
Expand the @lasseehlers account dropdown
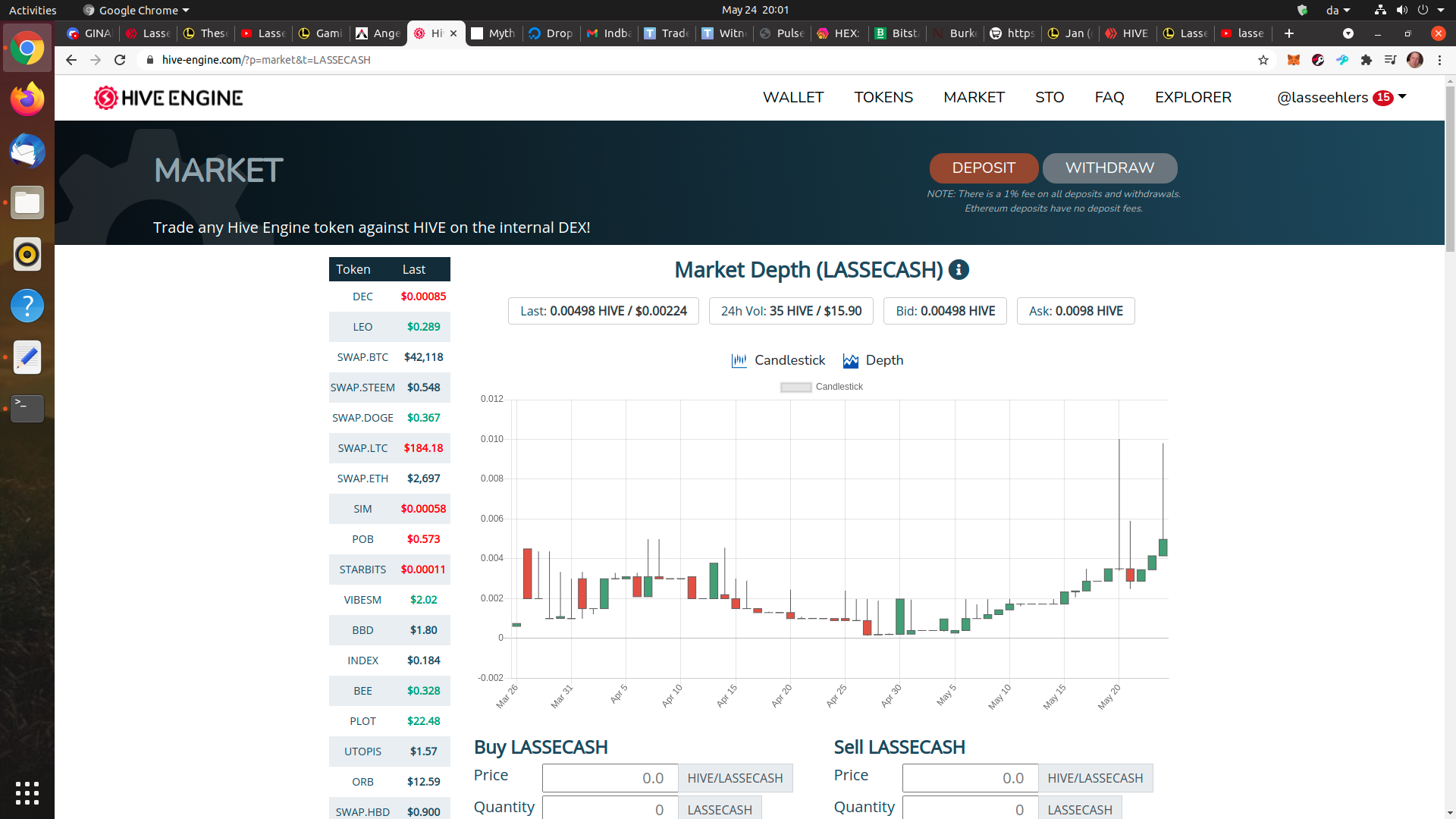click(1341, 97)
